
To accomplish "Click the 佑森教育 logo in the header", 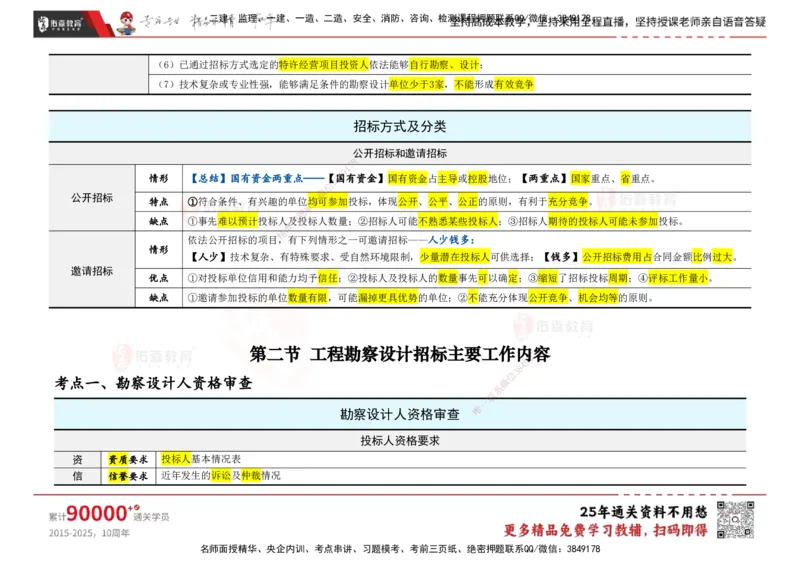I will point(60,23).
